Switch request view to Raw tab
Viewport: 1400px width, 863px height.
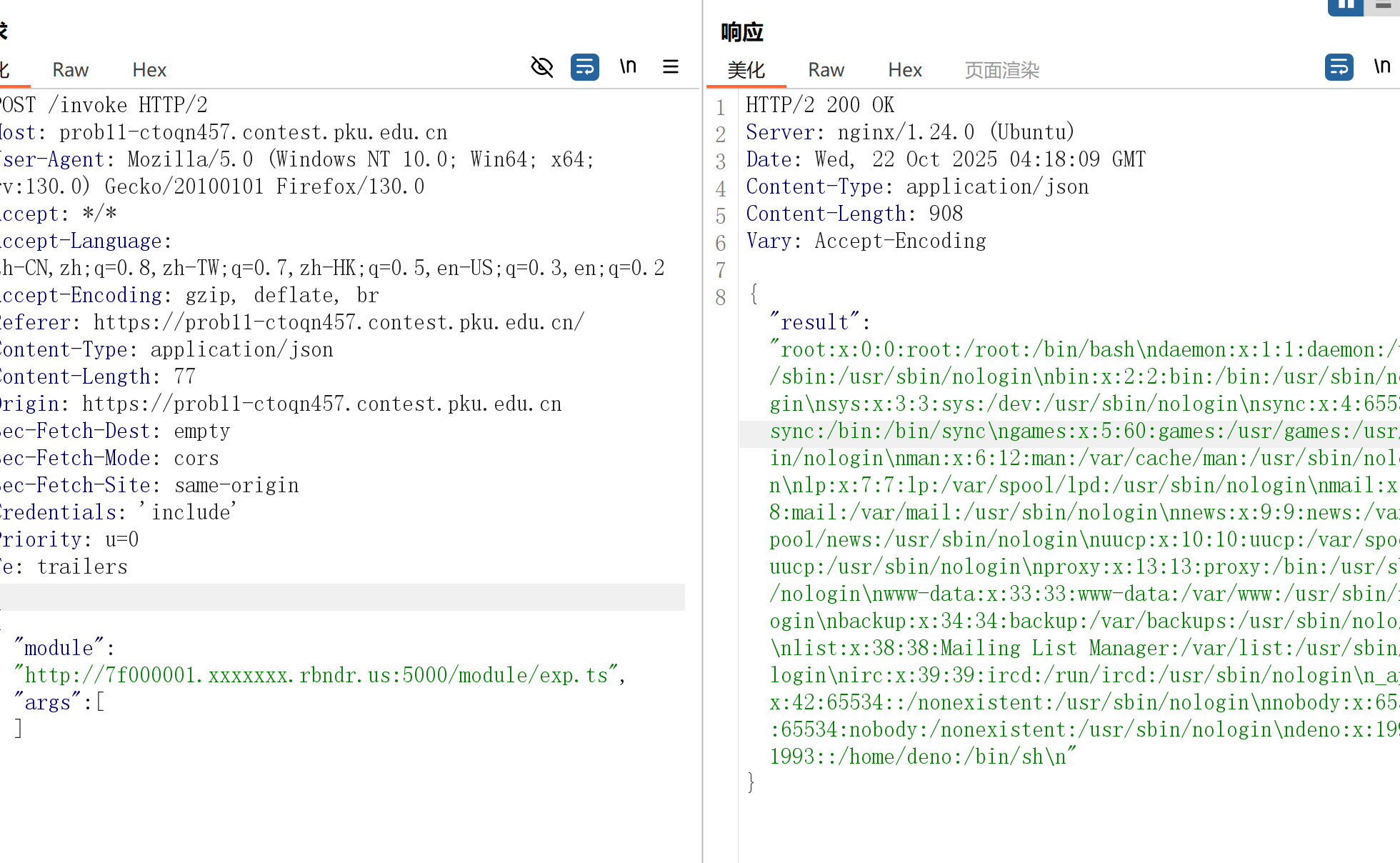pyautogui.click(x=70, y=70)
